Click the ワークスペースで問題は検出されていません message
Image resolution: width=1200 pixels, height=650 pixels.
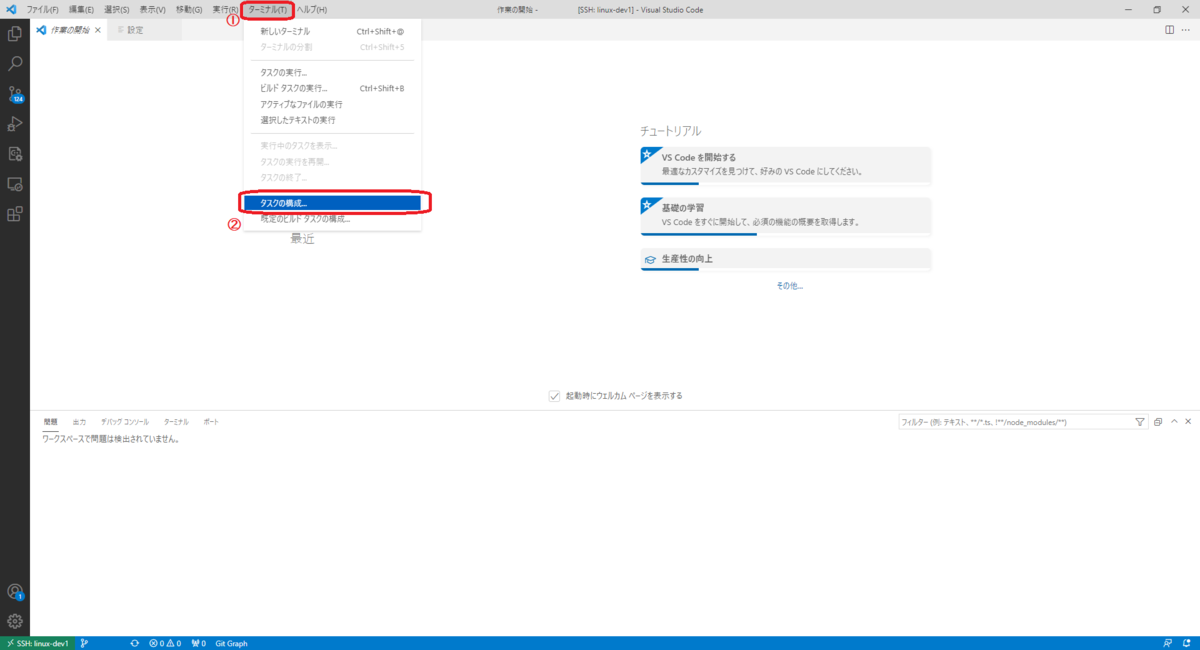(x=110, y=439)
